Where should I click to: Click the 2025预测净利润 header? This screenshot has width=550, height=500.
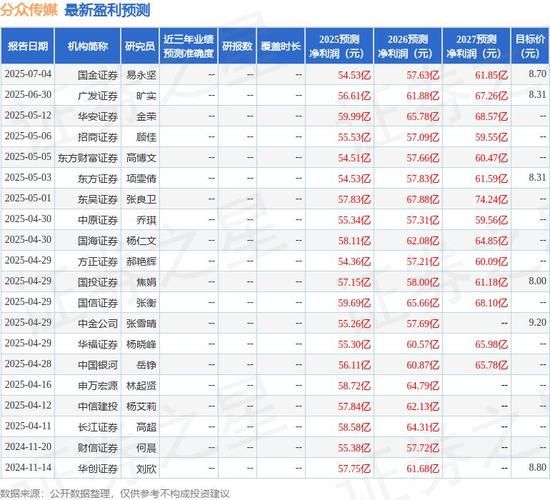pyautogui.click(x=339, y=46)
